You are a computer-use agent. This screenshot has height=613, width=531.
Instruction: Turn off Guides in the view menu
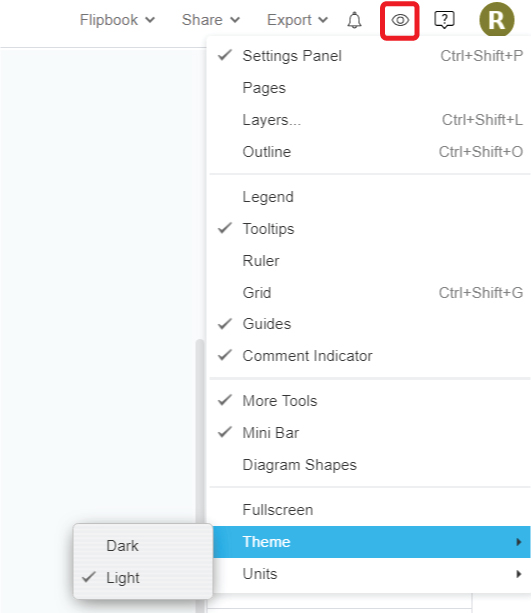pyautogui.click(x=370, y=324)
